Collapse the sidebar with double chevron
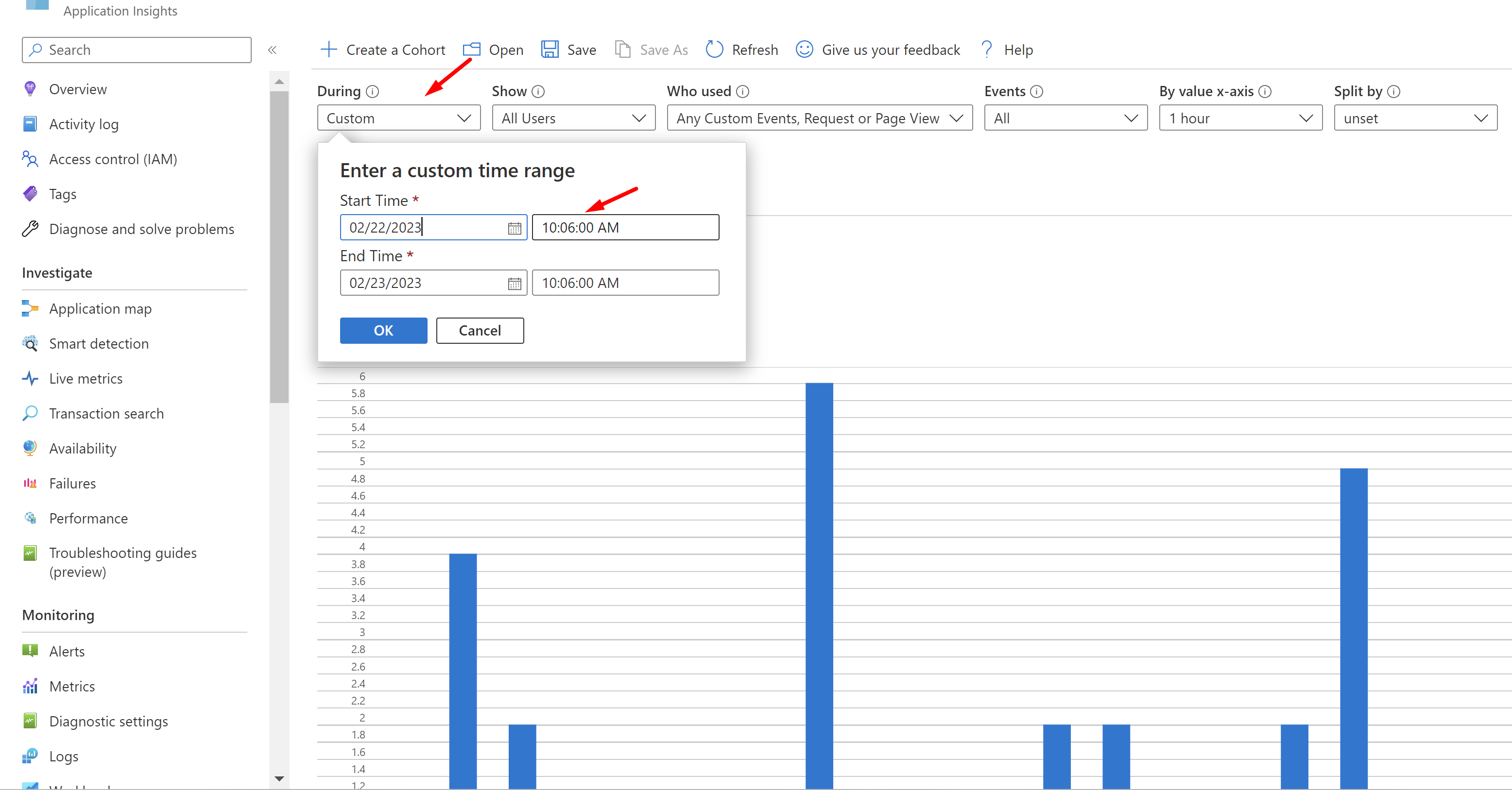1512x790 pixels. click(x=273, y=50)
